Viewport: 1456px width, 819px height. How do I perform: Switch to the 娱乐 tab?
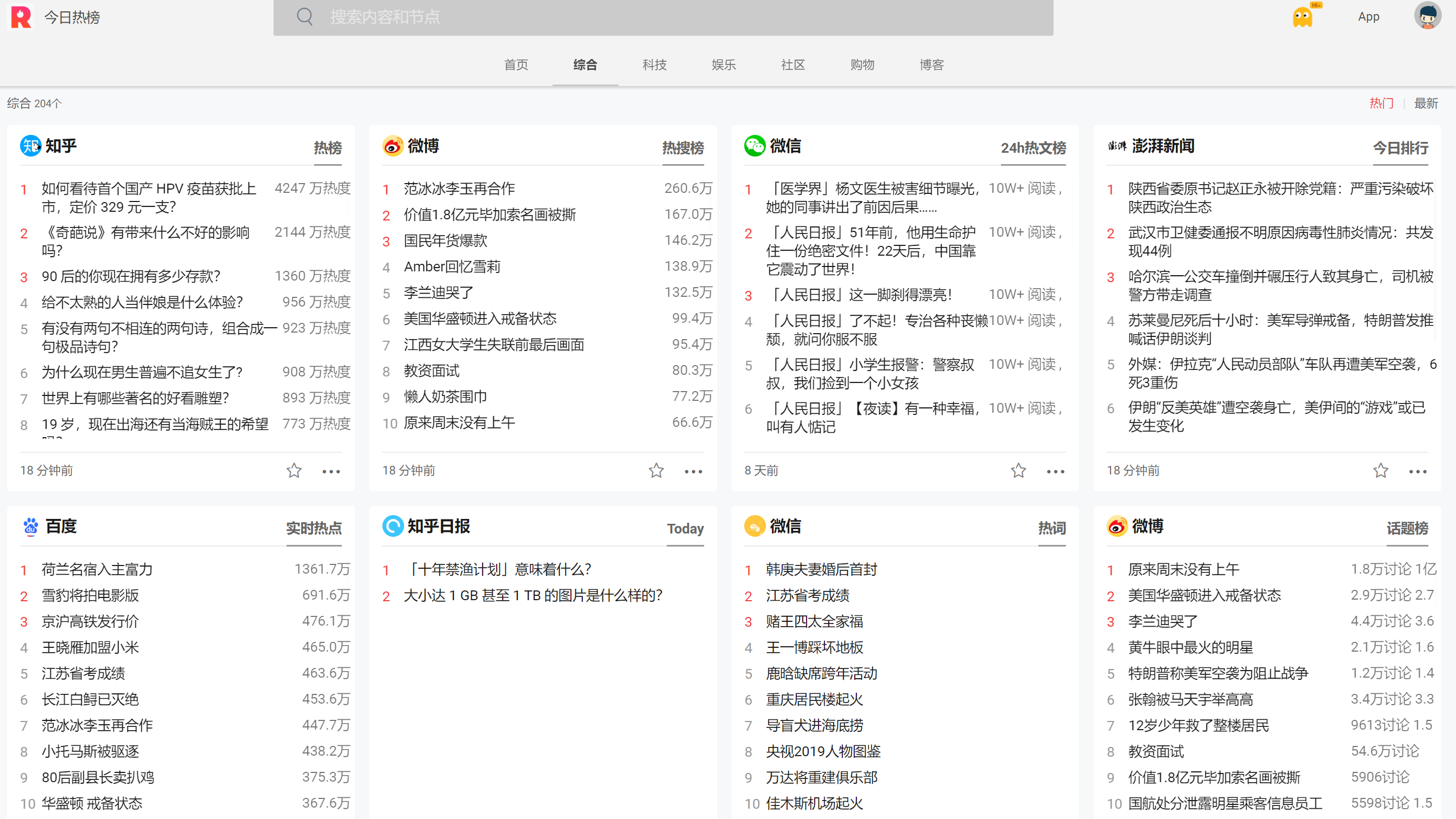pyautogui.click(x=724, y=65)
